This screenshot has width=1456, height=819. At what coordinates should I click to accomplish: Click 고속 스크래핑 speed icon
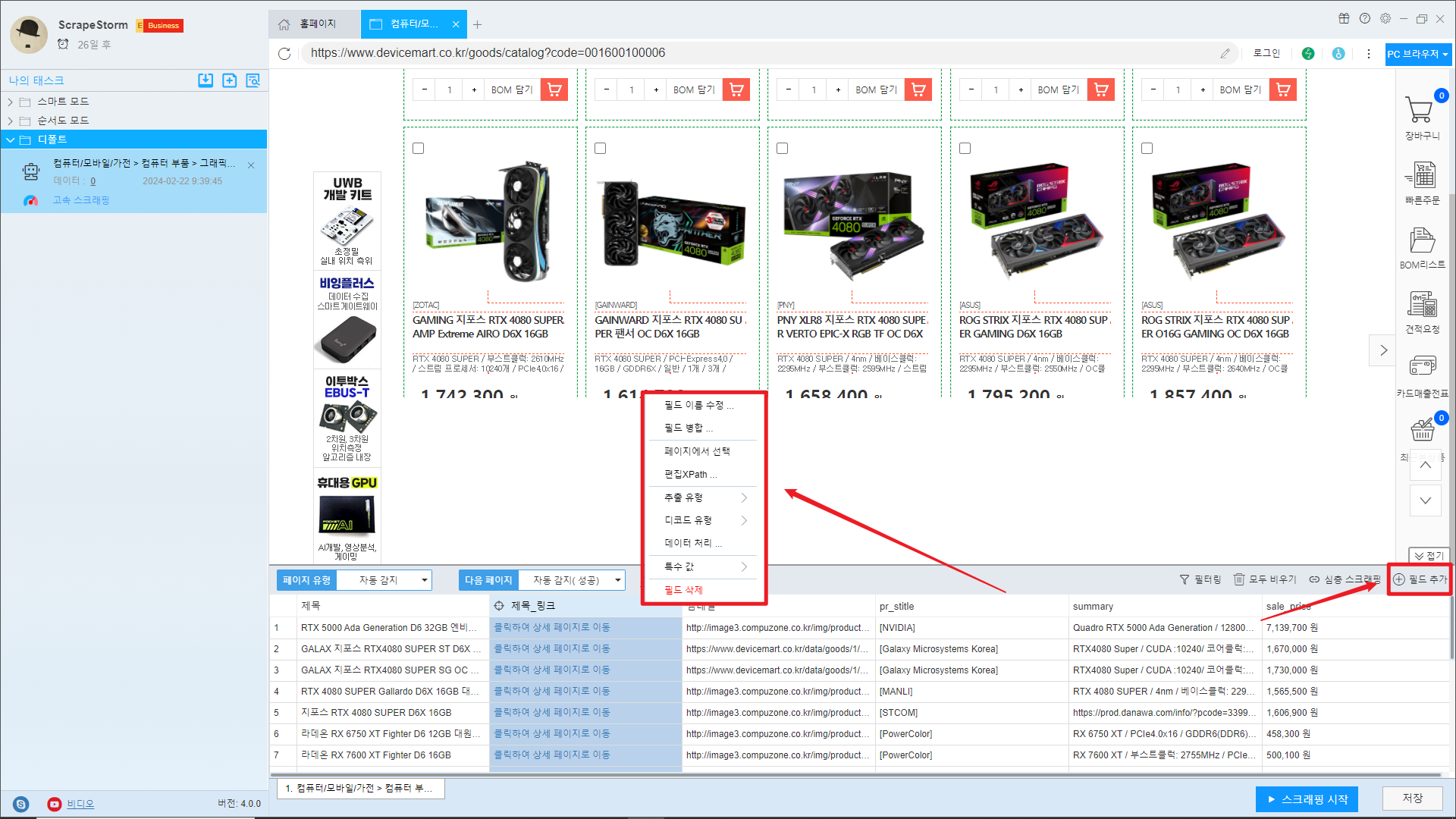pyautogui.click(x=30, y=201)
